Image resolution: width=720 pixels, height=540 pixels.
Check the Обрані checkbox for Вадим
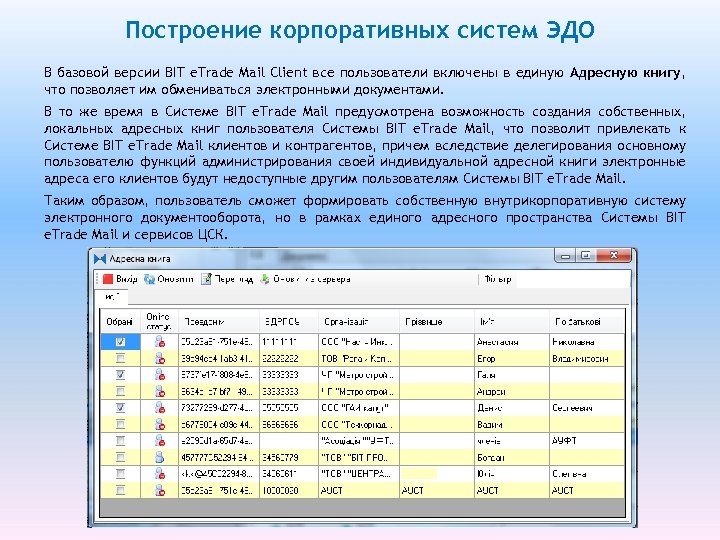point(120,424)
